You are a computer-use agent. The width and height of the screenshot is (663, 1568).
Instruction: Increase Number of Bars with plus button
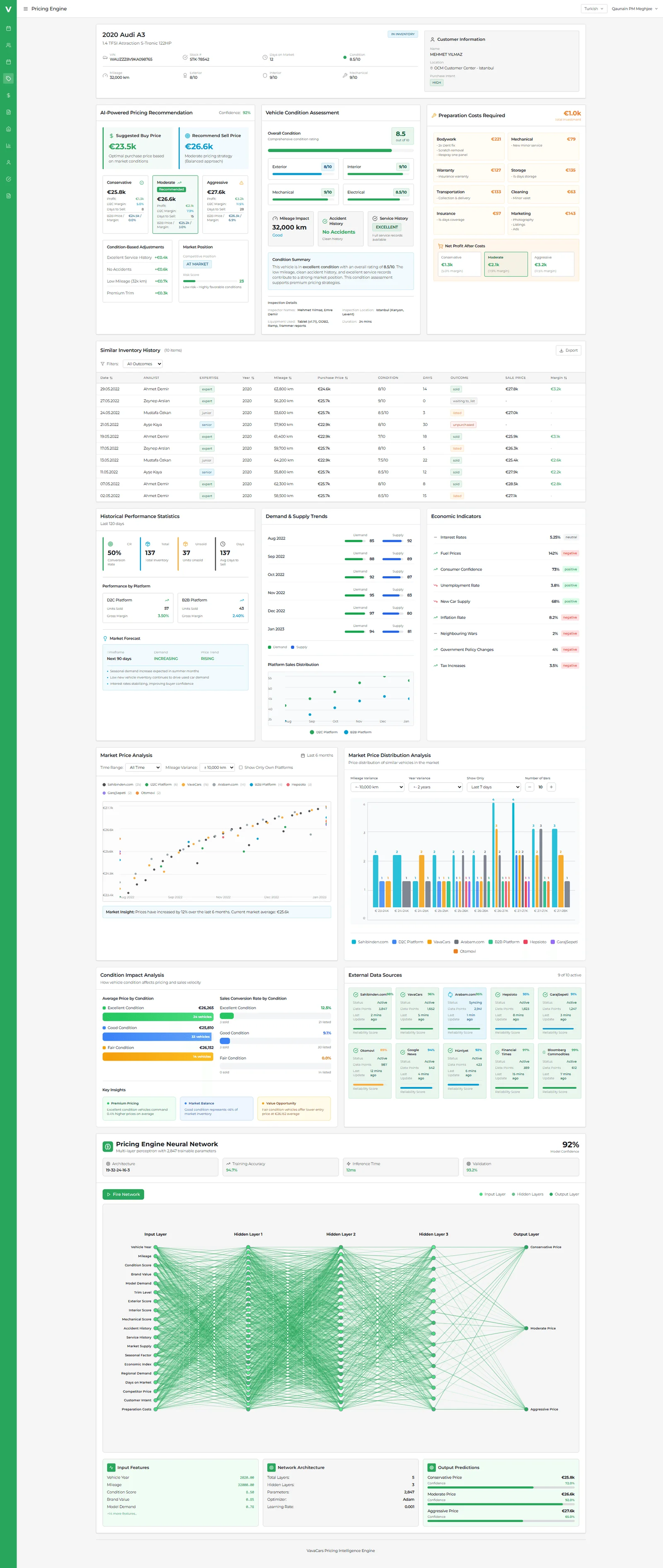click(551, 787)
